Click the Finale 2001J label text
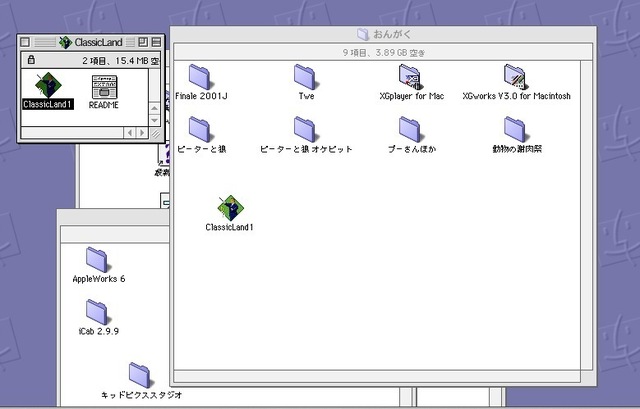Screen dimensions: 640x409 201,96
